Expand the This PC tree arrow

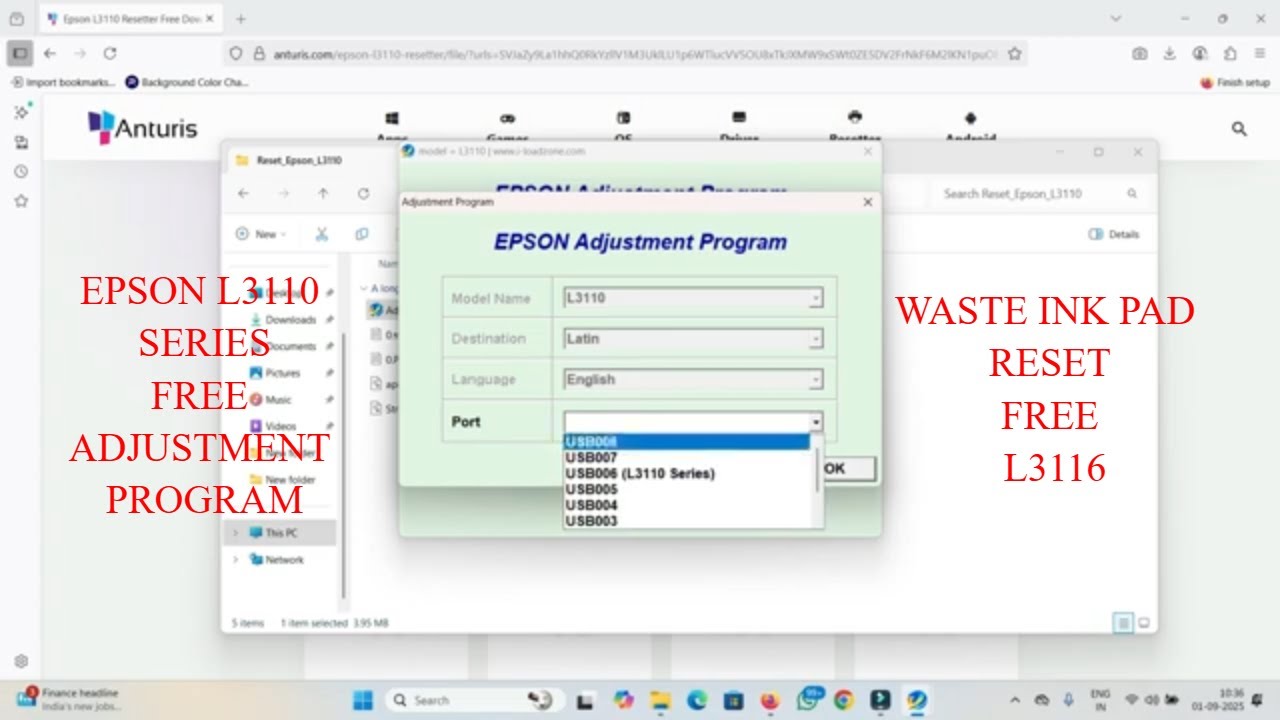236,533
